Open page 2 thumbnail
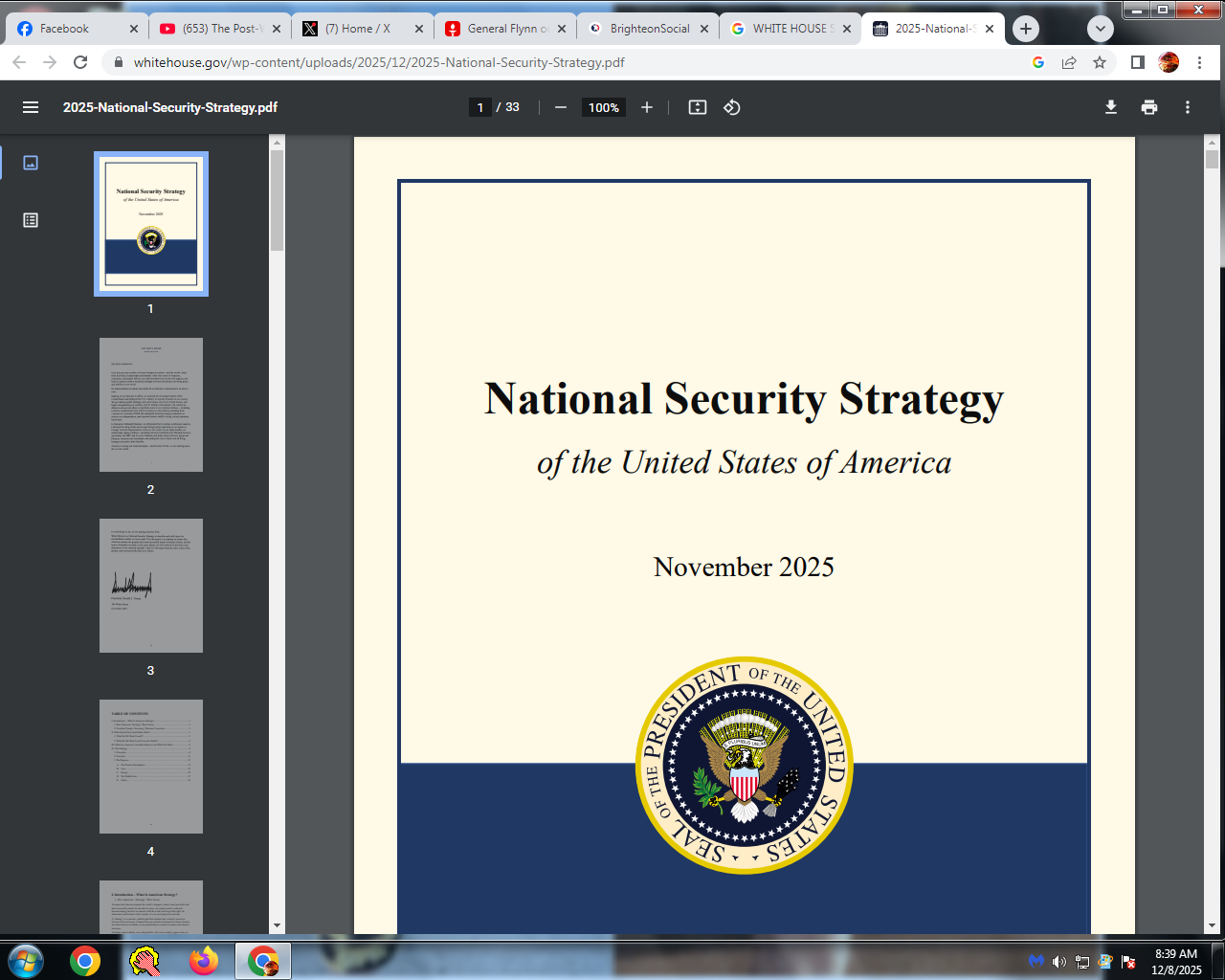 click(151, 404)
